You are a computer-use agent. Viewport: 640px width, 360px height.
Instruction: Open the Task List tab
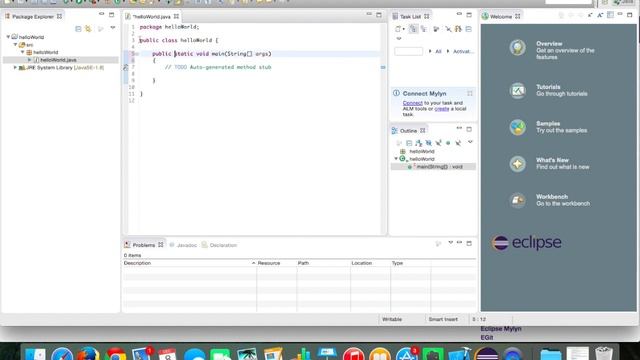click(x=410, y=17)
